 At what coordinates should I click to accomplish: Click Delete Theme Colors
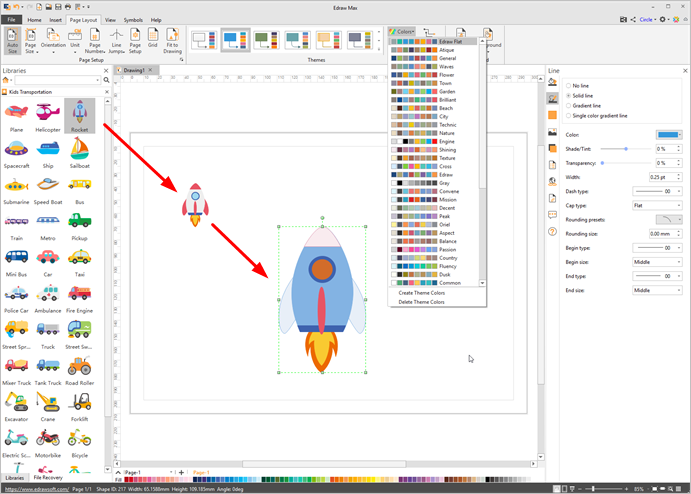421,301
